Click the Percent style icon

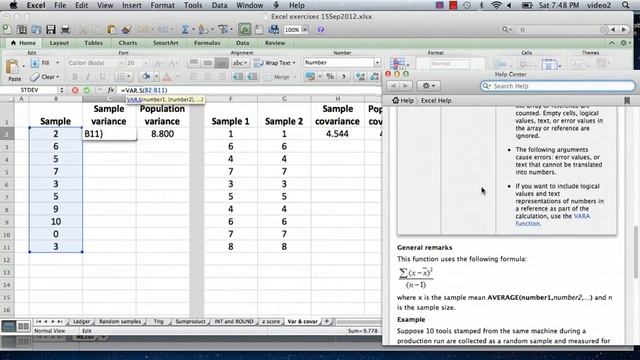[x=330, y=76]
